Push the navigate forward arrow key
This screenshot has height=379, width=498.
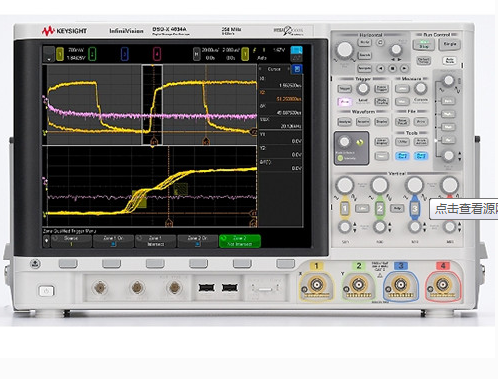(x=404, y=68)
